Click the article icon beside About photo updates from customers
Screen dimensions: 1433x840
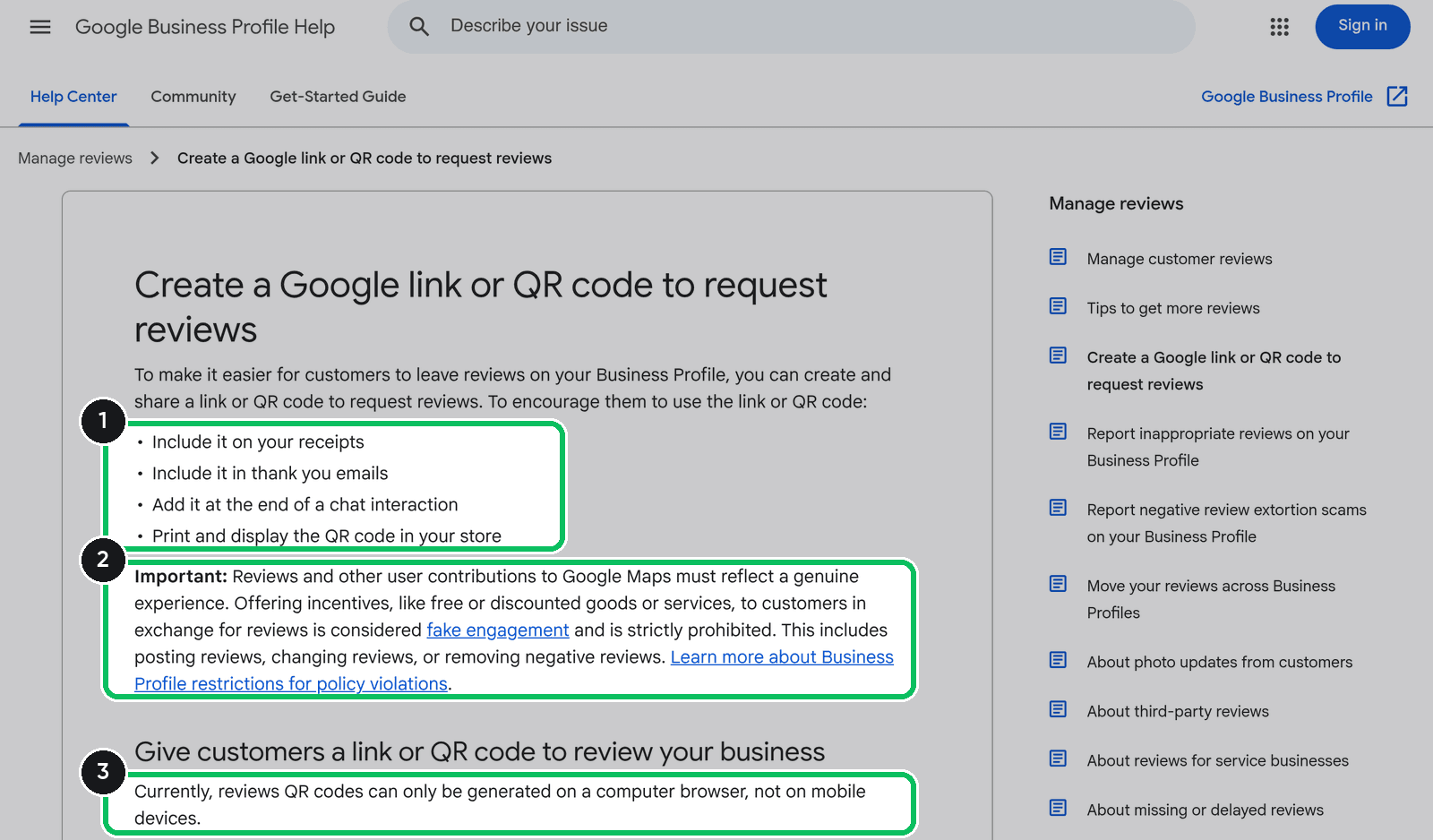[1058, 660]
